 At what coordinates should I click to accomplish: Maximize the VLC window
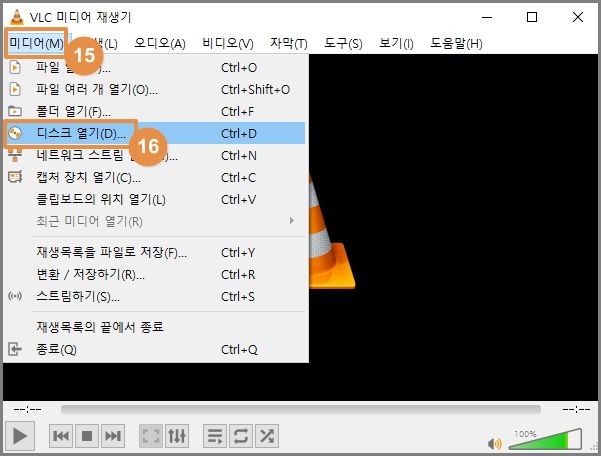pos(532,17)
